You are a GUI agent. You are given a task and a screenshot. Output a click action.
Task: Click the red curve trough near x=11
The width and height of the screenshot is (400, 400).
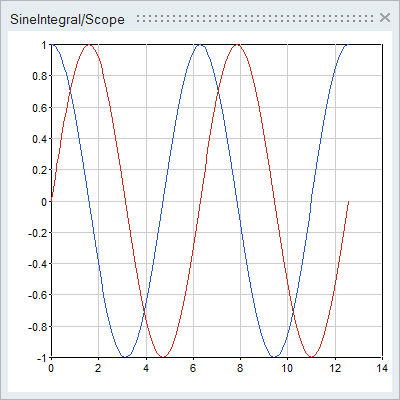(311, 357)
